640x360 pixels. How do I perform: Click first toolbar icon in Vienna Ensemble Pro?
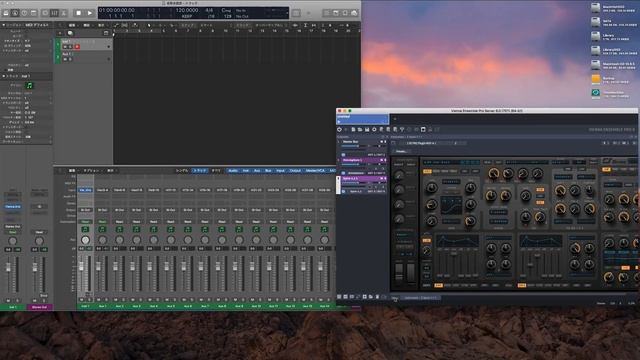pyautogui.click(x=339, y=129)
